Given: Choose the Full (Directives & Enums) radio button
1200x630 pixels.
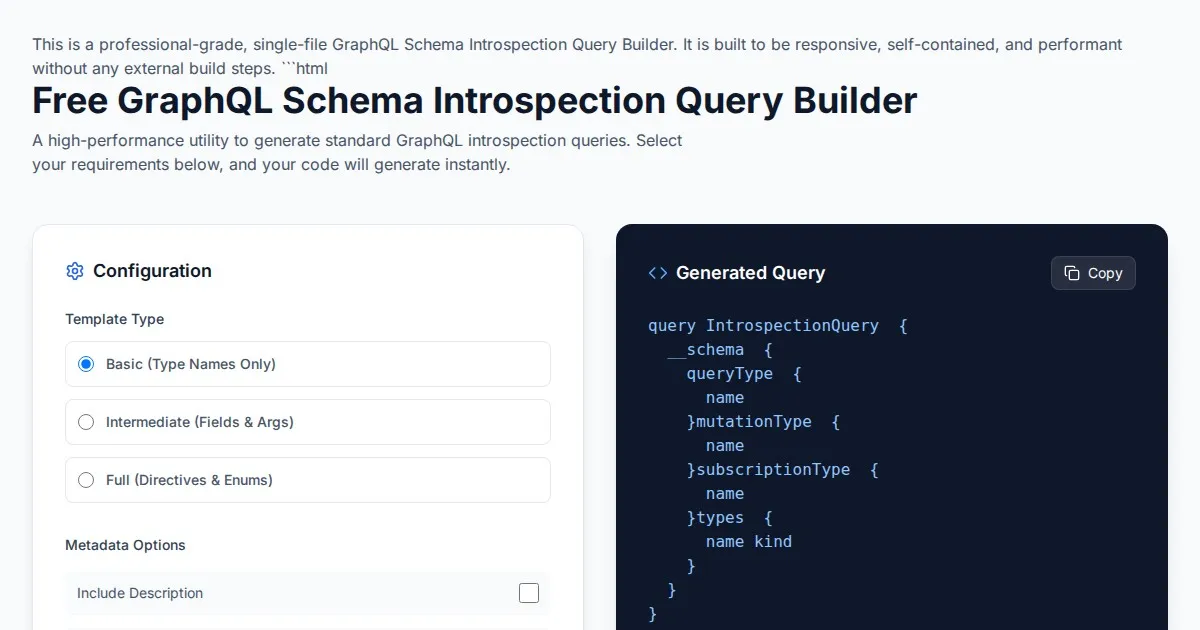Looking at the screenshot, I should pos(86,480).
